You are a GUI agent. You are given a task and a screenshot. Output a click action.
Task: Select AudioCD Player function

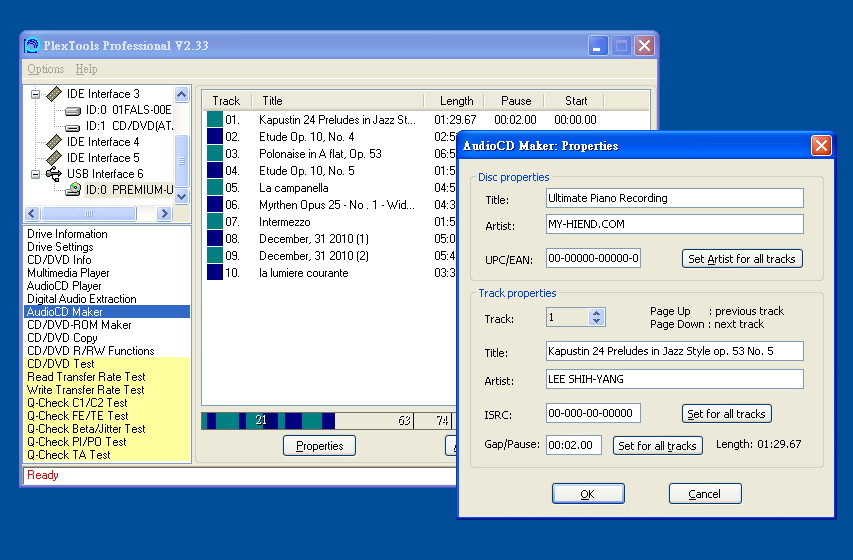[64, 286]
